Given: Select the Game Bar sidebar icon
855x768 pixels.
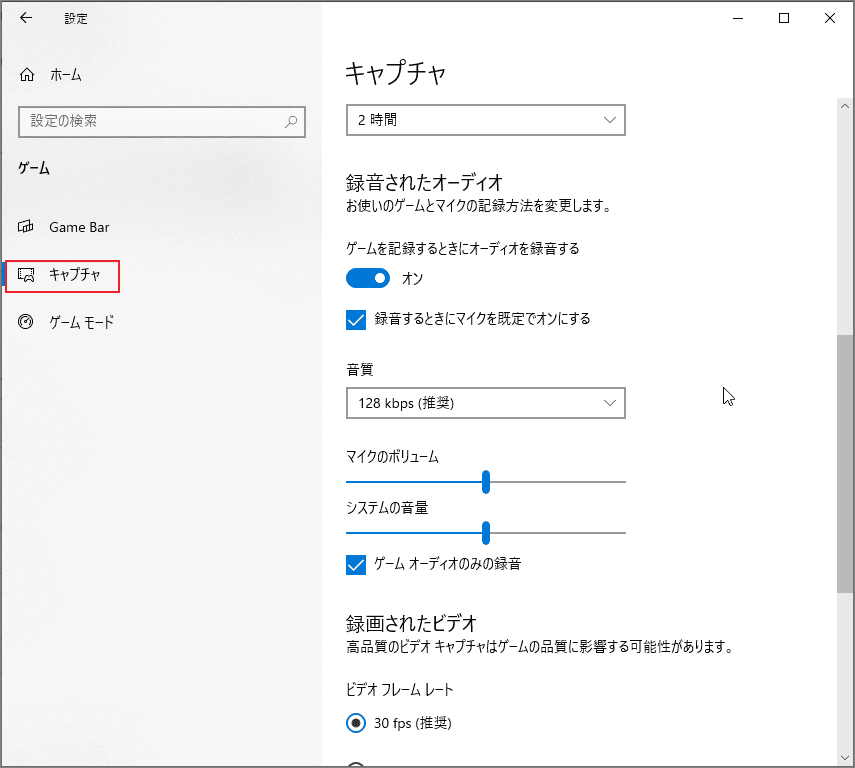Looking at the screenshot, I should click(25, 227).
